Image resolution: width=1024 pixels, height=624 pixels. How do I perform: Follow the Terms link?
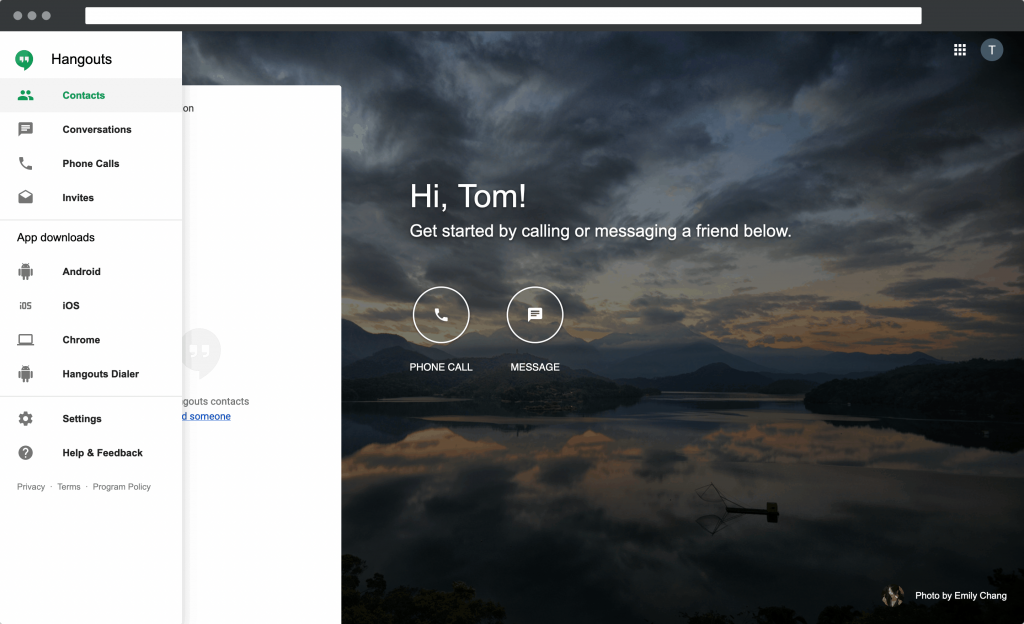click(69, 487)
